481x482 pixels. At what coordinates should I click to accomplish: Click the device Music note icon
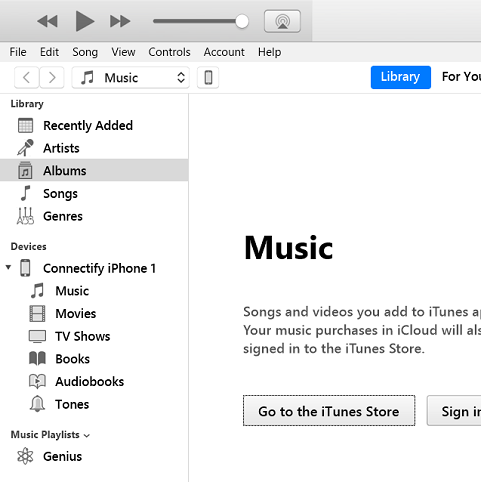[37, 291]
